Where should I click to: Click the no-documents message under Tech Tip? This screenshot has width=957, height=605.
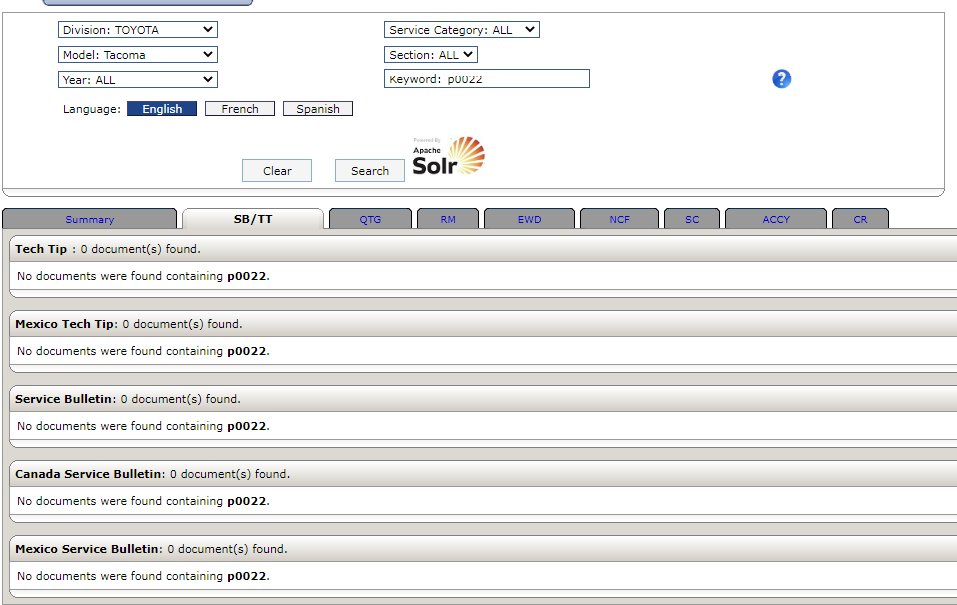[x=143, y=276]
